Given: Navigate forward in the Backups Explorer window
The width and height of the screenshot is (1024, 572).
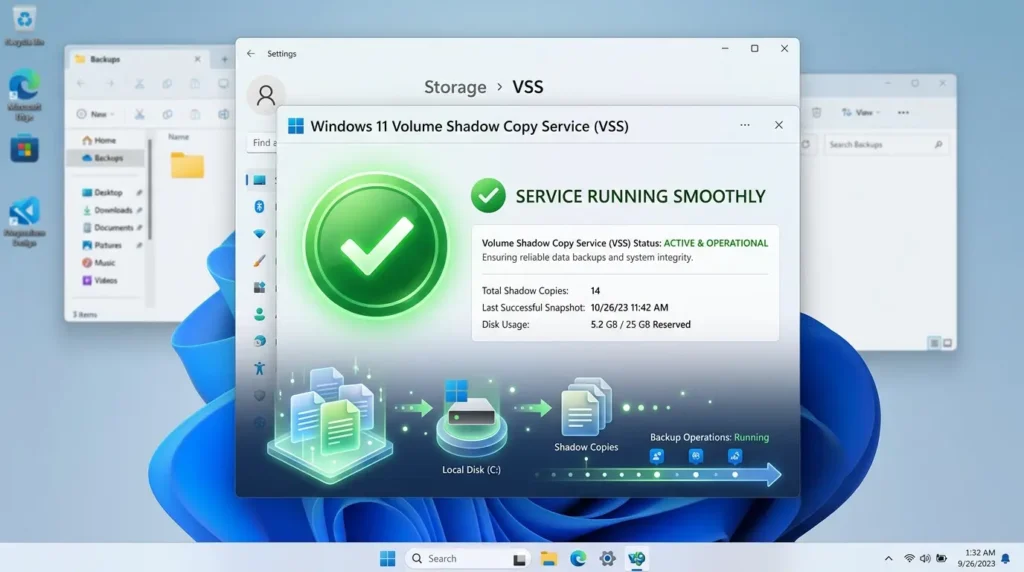Looking at the screenshot, I should click(110, 84).
